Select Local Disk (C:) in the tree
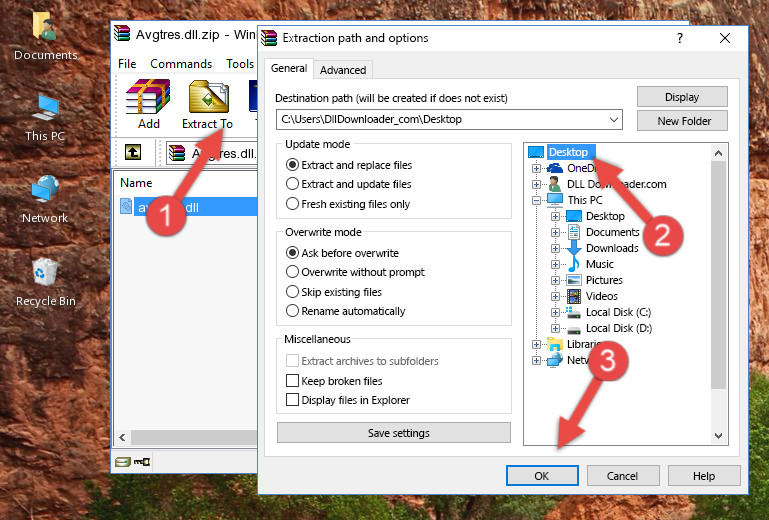This screenshot has height=520, width=769. 618,312
